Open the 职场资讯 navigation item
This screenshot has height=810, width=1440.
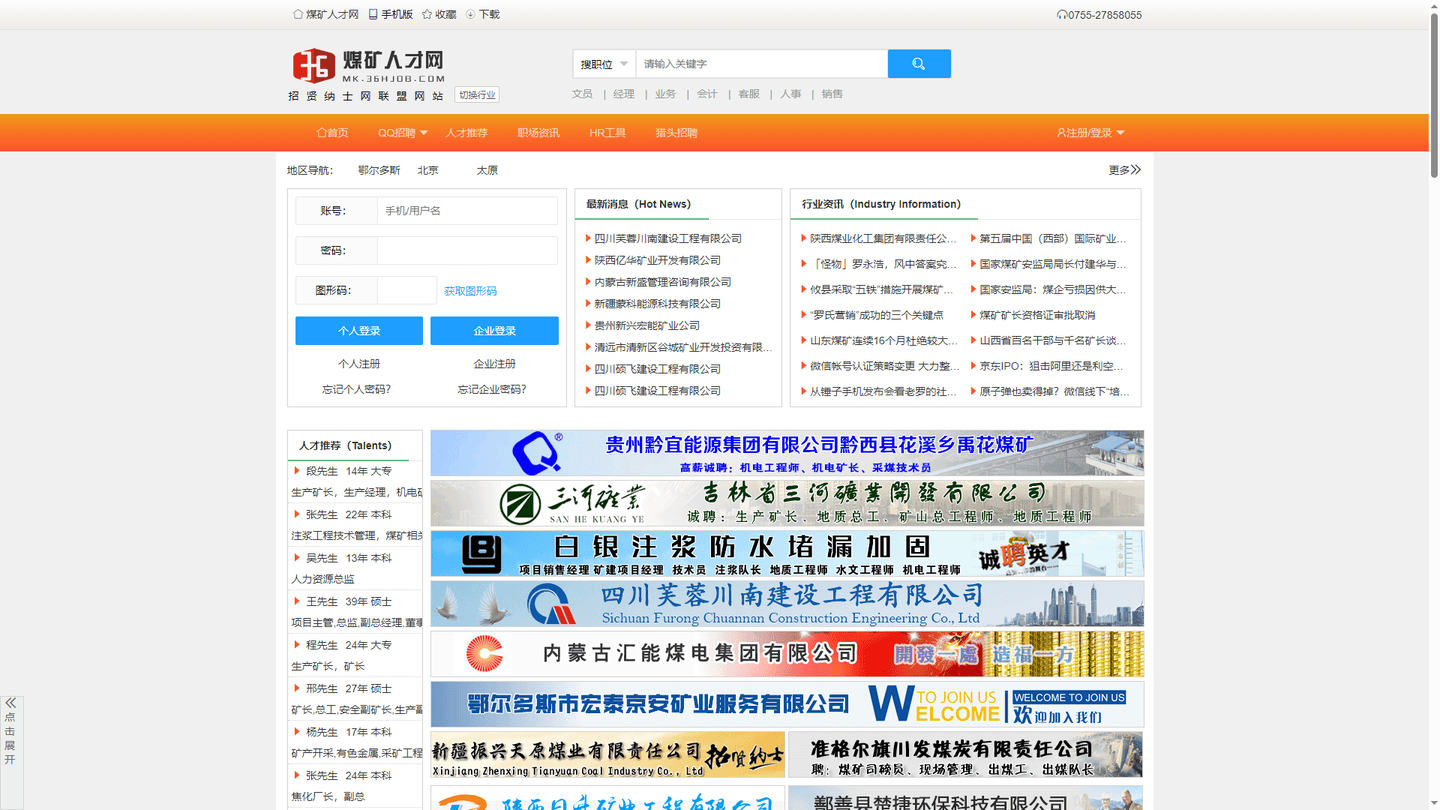tap(538, 133)
